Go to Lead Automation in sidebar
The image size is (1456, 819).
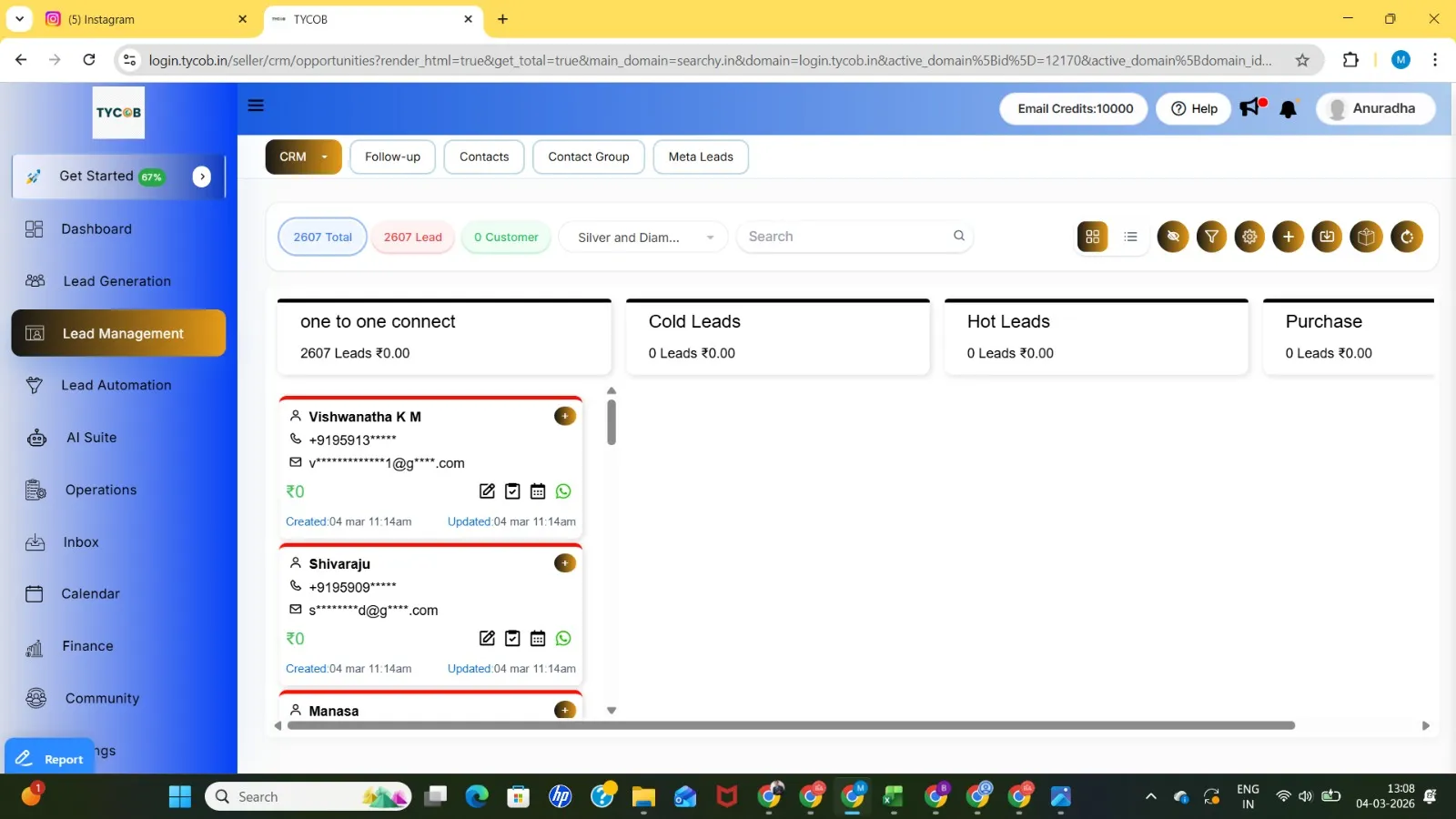coord(116,386)
